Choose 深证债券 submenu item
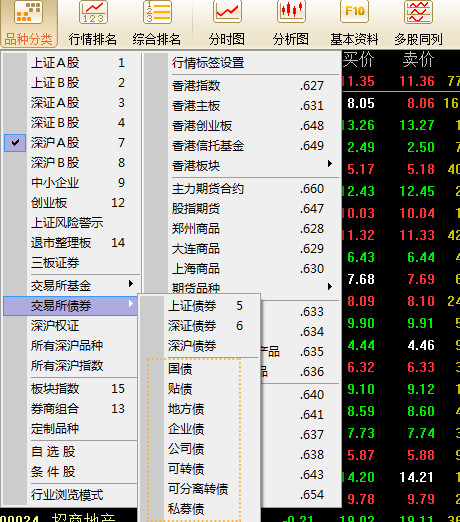Viewport: 460px width, 522px height. pyautogui.click(x=199, y=326)
